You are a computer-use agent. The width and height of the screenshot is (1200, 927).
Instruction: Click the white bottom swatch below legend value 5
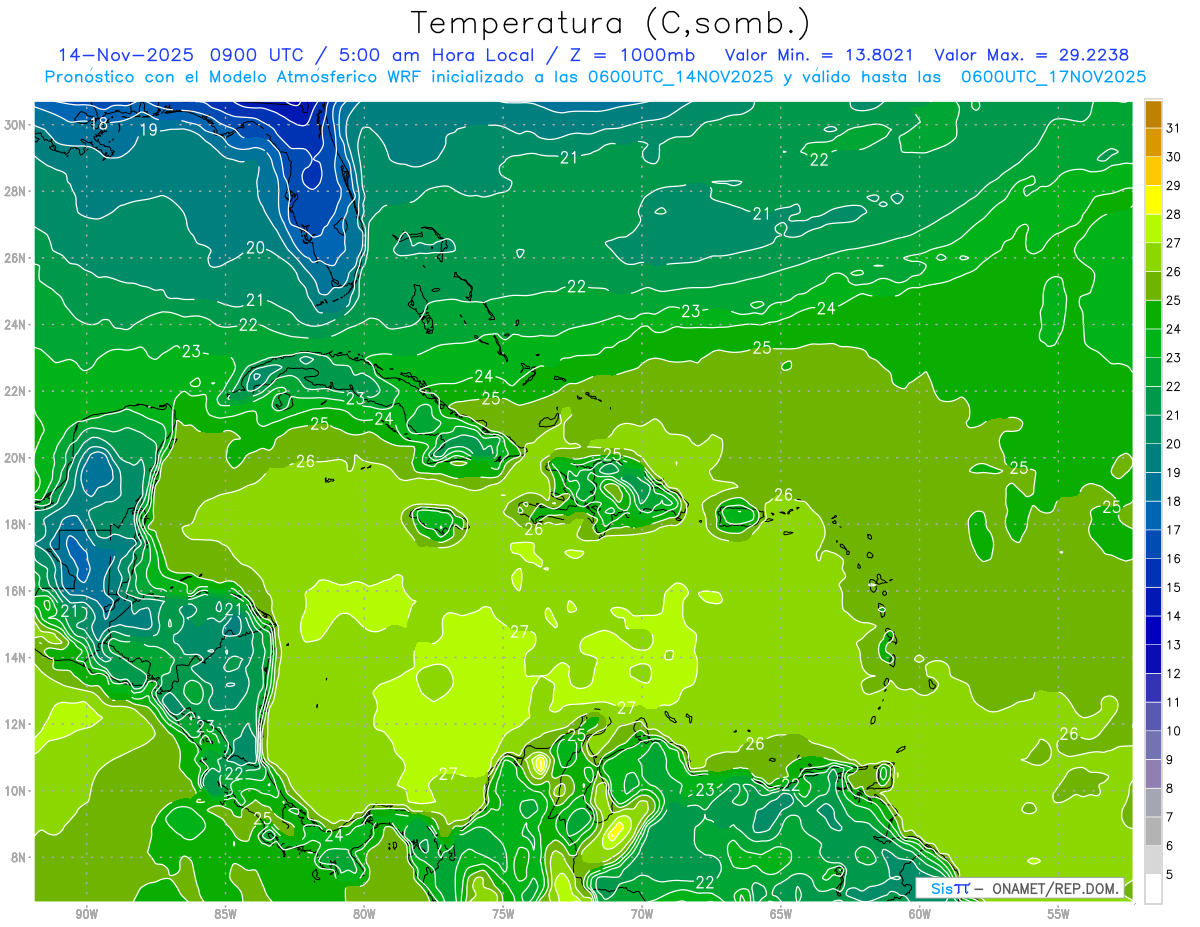pos(1153,889)
